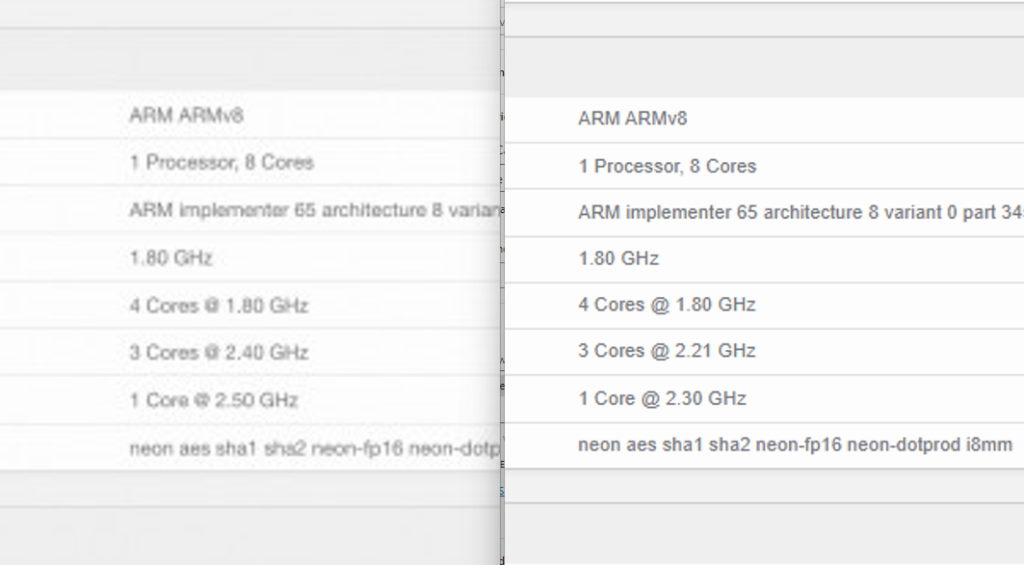Click the "1.80 GHz" value in right panel
Image resolution: width=1024 pixels, height=565 pixels.
618,258
